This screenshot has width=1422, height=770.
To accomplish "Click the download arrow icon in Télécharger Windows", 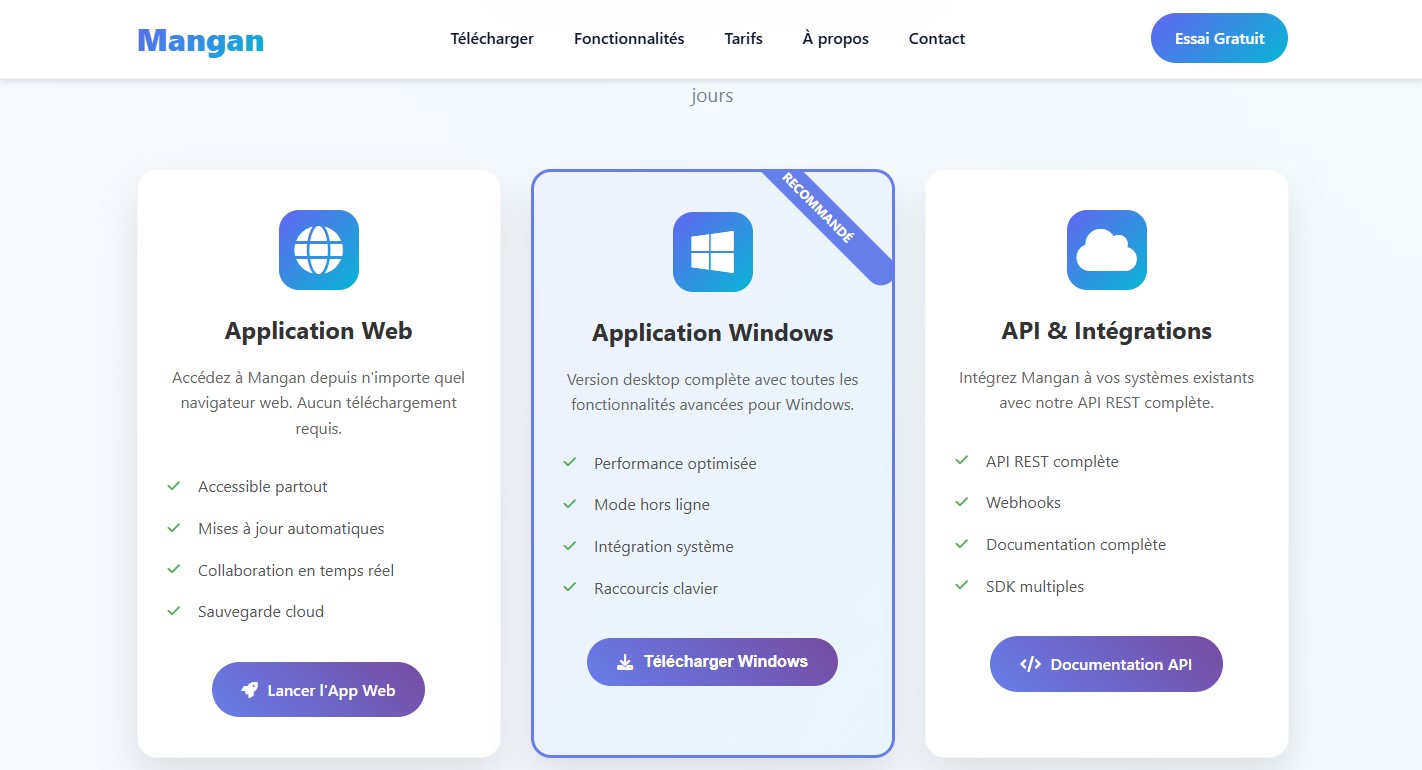I will pyautogui.click(x=625, y=662).
